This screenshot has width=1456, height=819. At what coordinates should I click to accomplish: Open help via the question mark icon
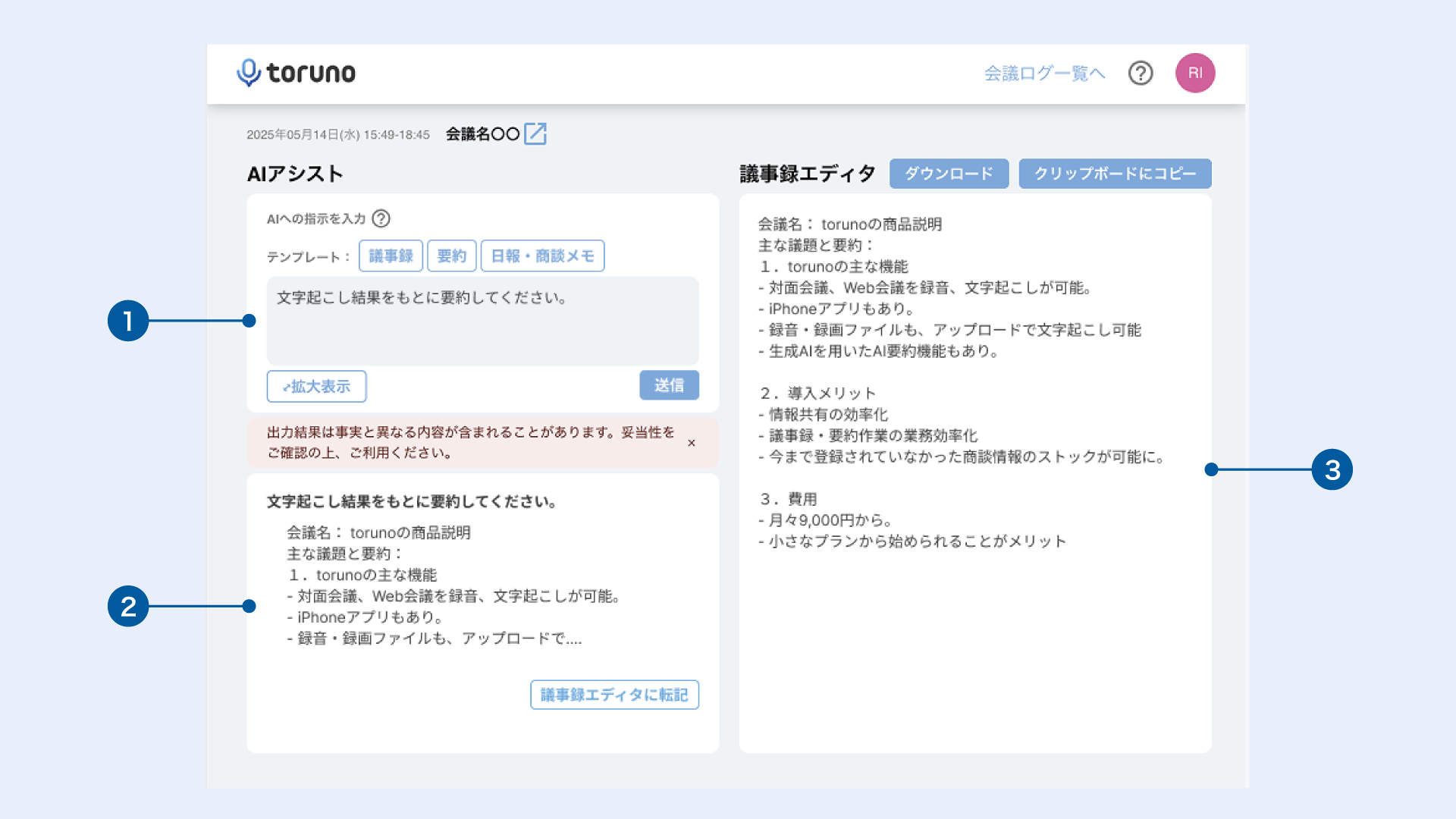(x=1140, y=73)
